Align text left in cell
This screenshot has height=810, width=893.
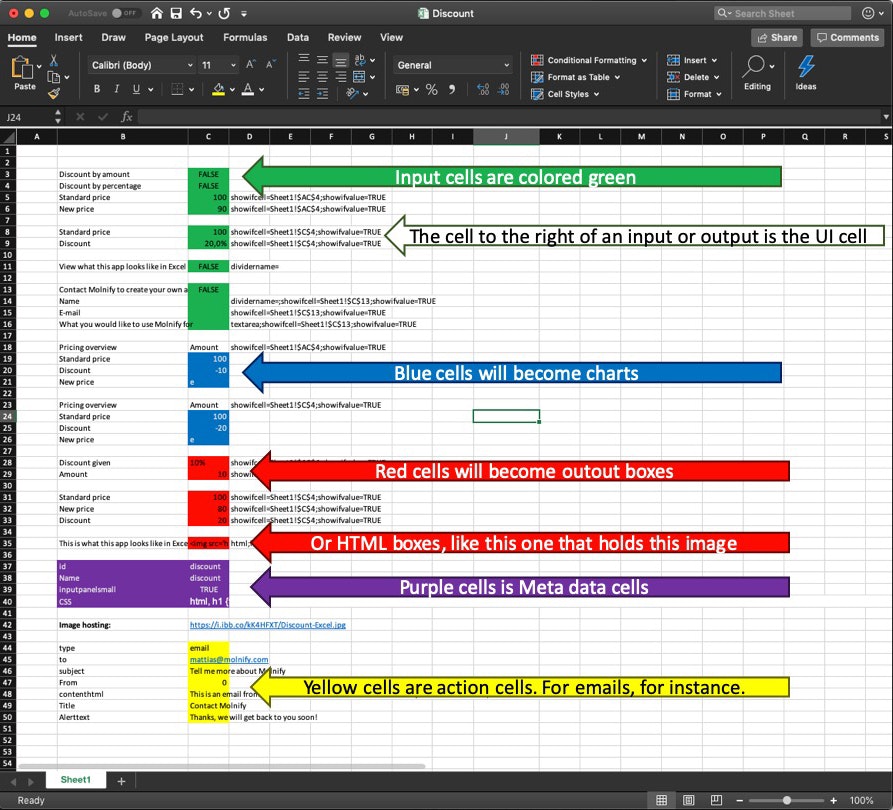pyautogui.click(x=304, y=76)
